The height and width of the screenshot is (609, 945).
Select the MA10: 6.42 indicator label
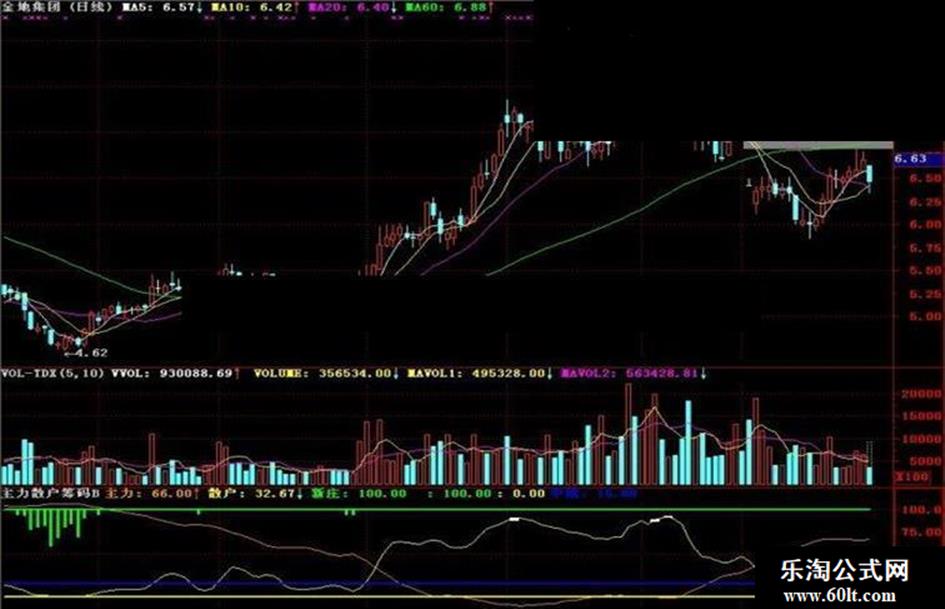click(254, 7)
